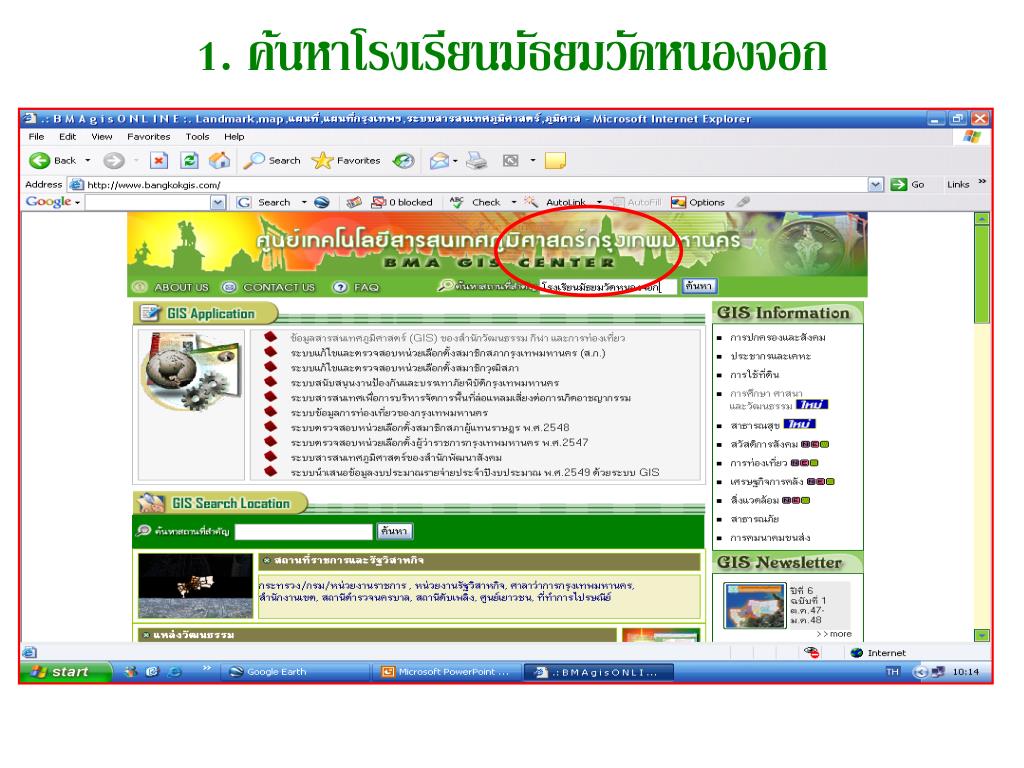Open the budget link ending ด้วยระบบ GIS
Screen dimensions: 1024x768
pyautogui.click(x=475, y=472)
